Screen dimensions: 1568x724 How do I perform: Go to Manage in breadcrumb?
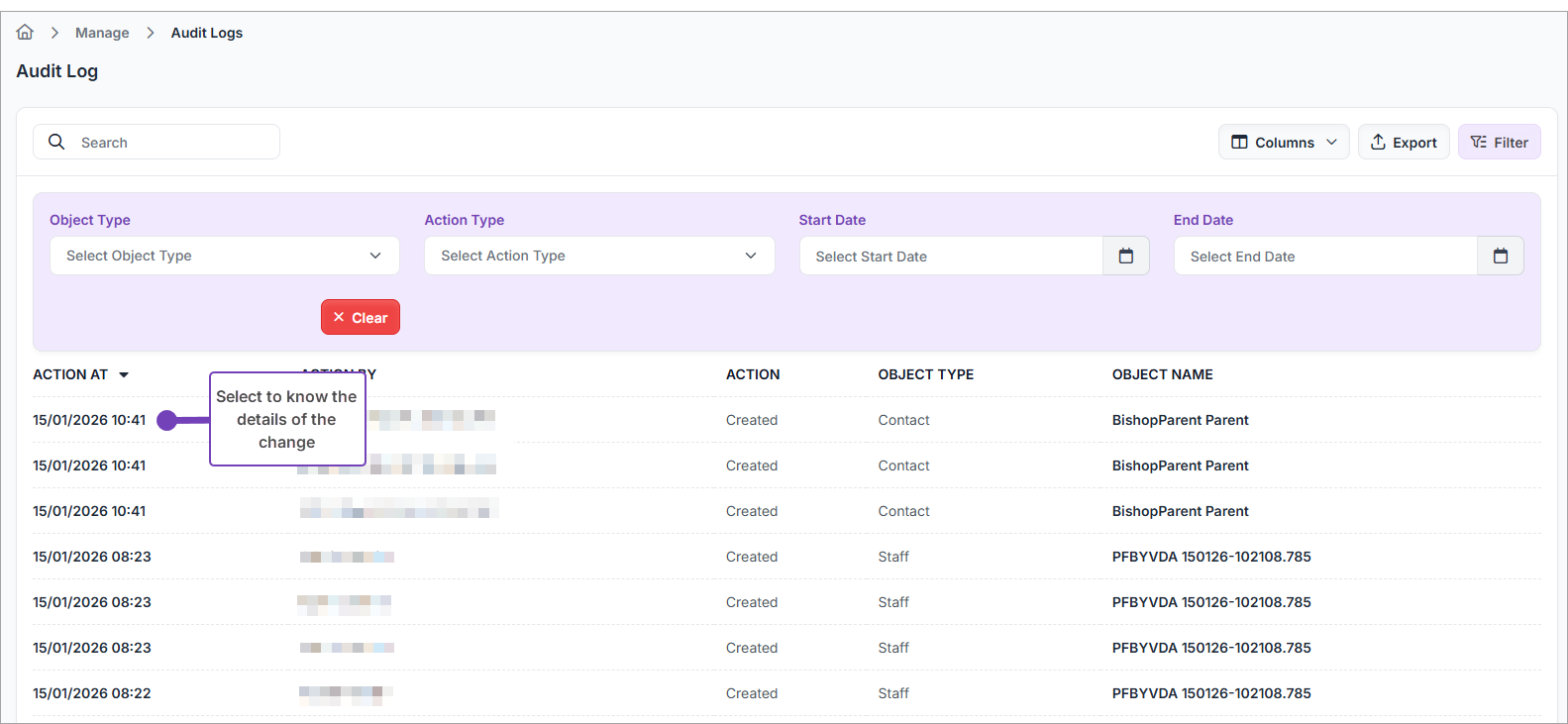coord(102,33)
